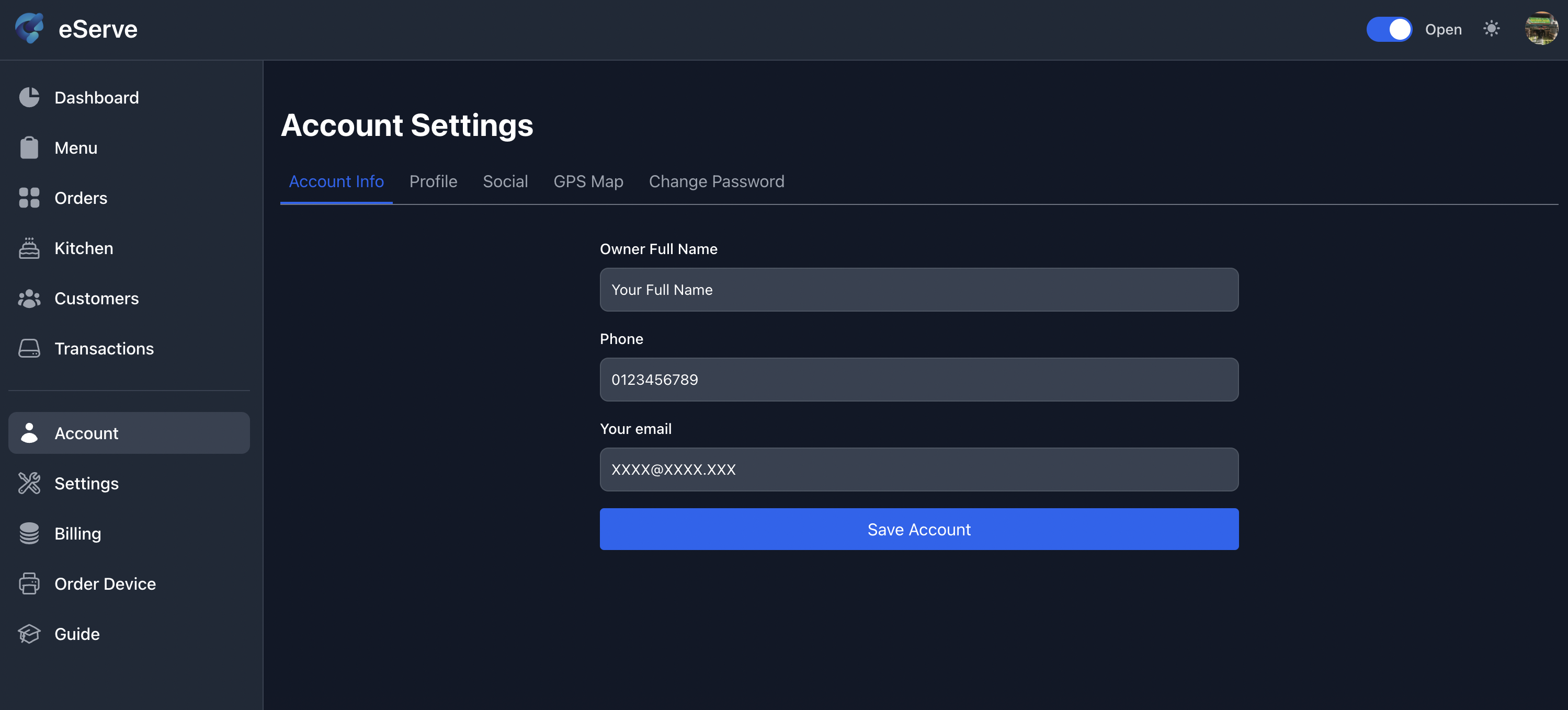Click the Billing coins icon
The image size is (1568, 710).
(x=29, y=534)
